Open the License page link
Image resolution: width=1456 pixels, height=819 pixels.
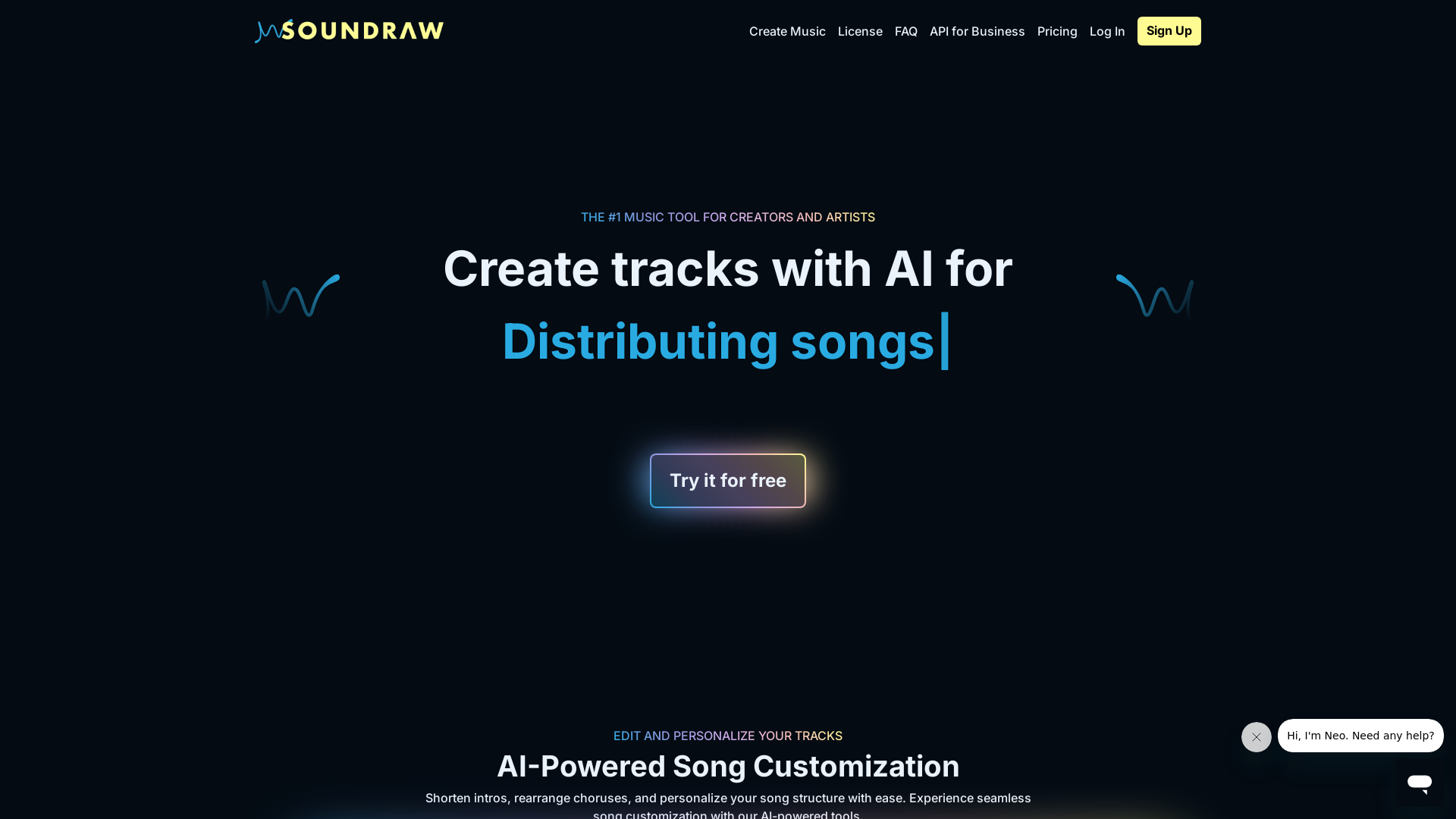(860, 31)
